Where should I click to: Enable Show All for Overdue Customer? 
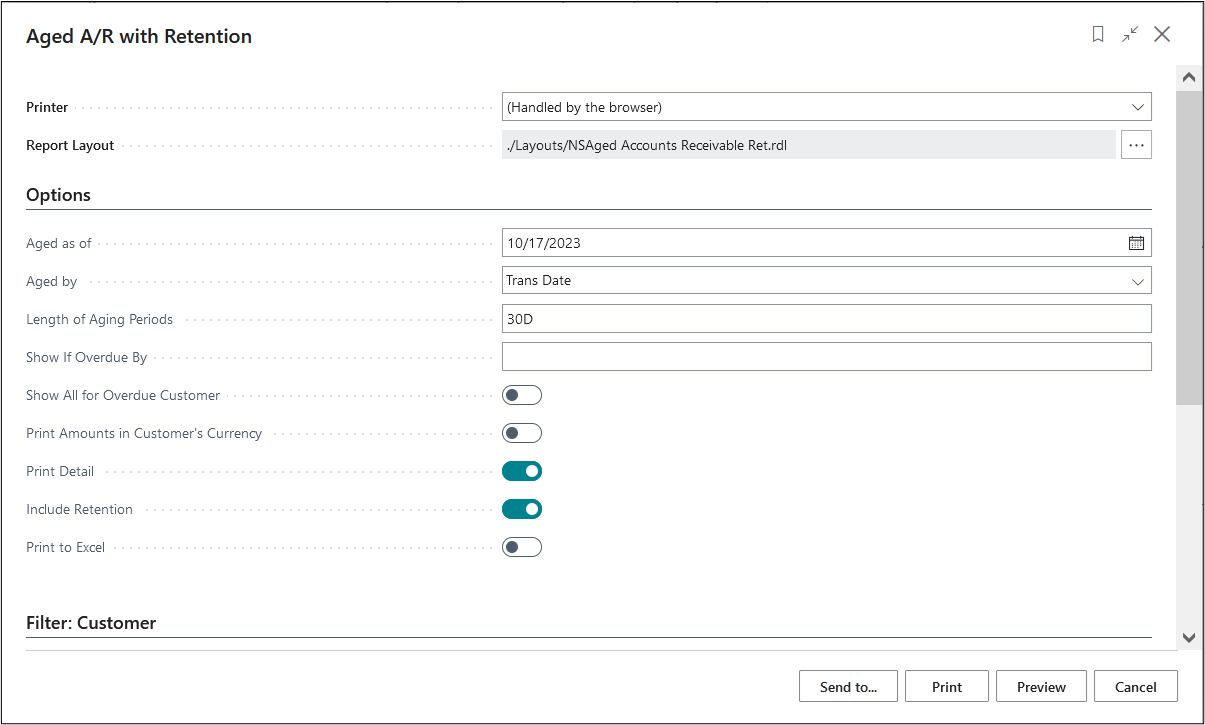[521, 395]
